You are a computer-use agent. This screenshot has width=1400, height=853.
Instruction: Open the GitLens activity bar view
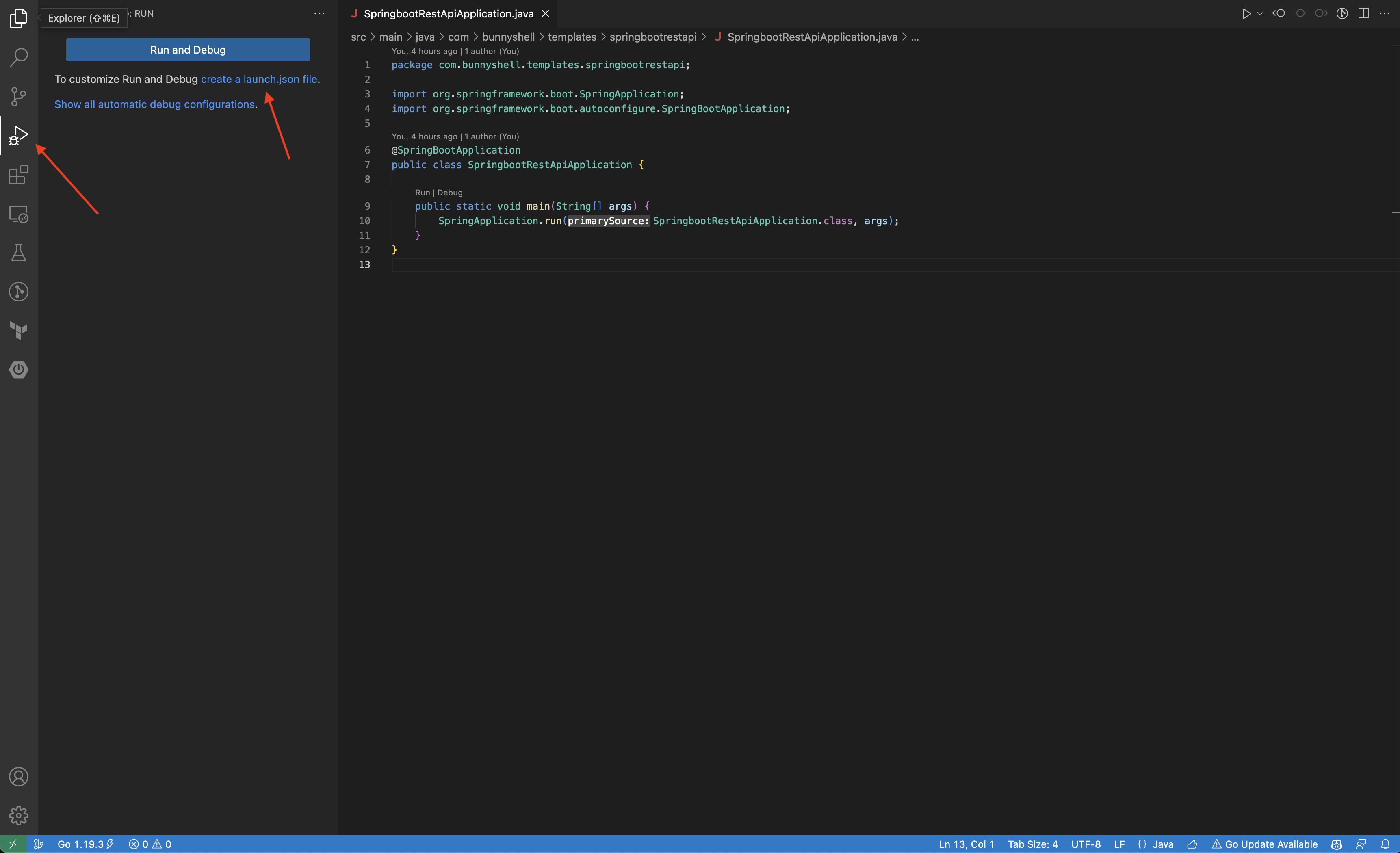(19, 291)
